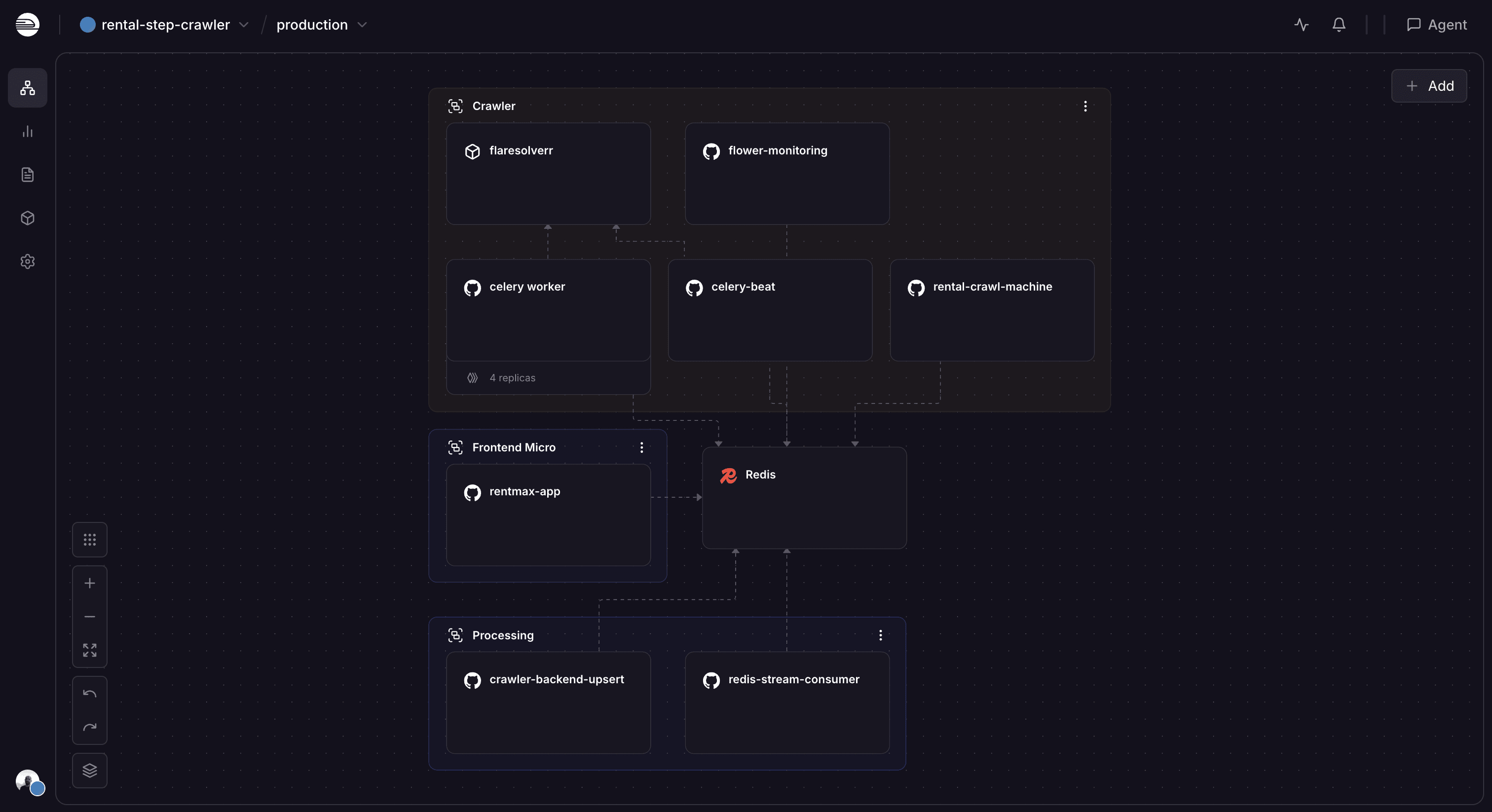Screen dimensions: 1492x812
Task: Open the rental-crawl-machine service
Action: (992, 310)
